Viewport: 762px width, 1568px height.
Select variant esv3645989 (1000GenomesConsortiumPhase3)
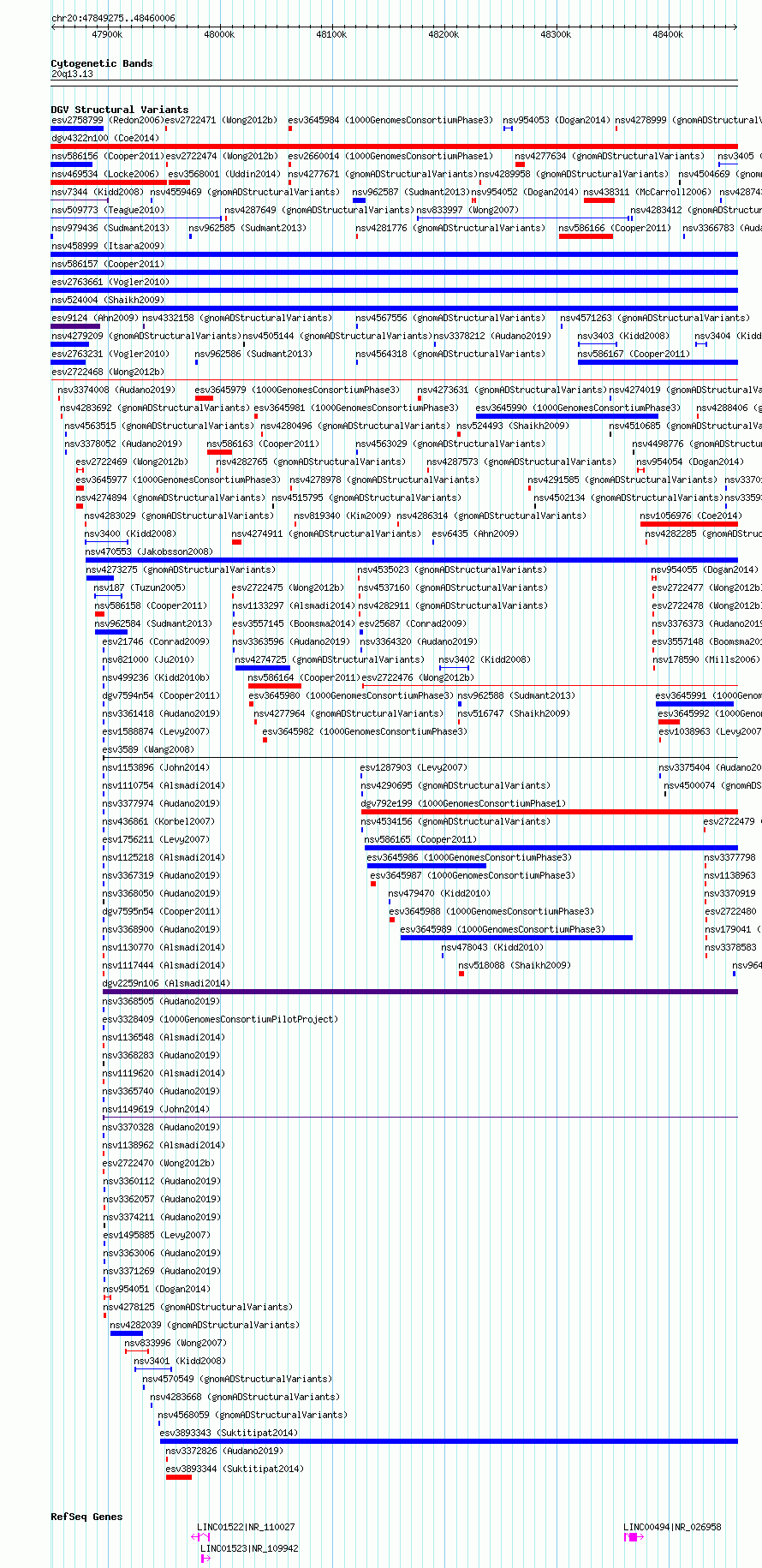pos(503,929)
